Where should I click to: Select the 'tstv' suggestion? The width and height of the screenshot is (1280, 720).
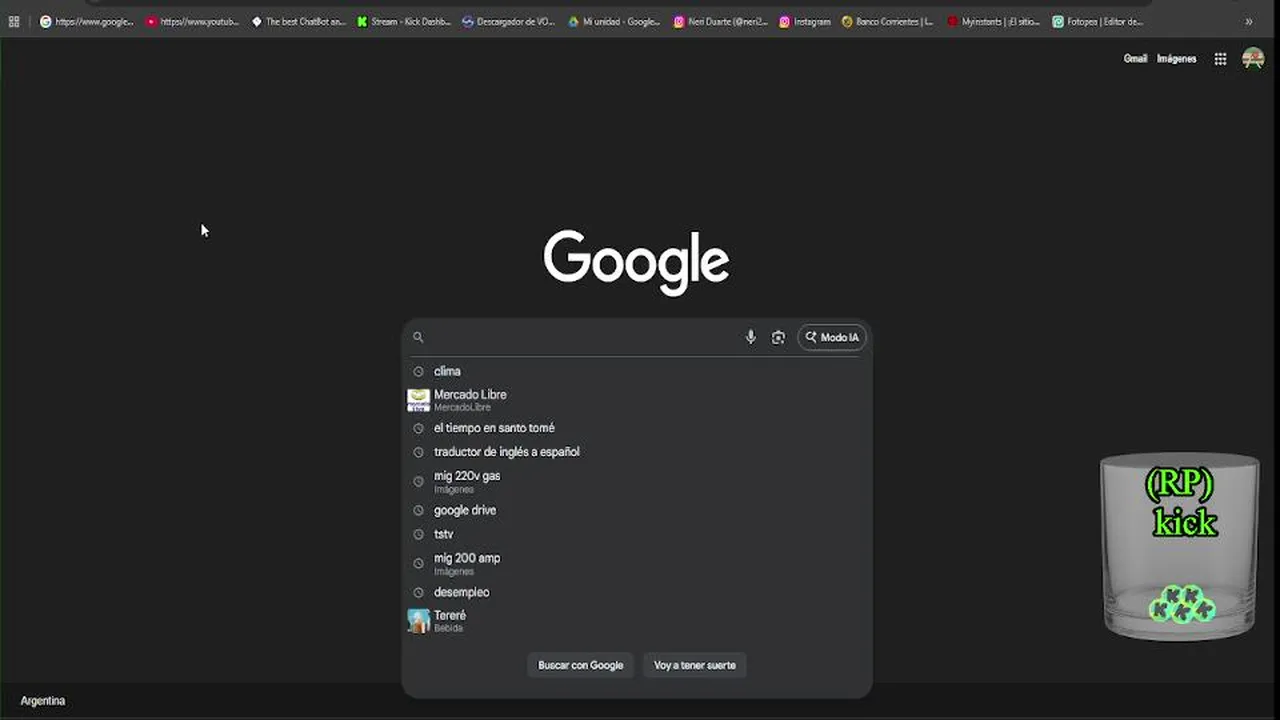pyautogui.click(x=636, y=534)
